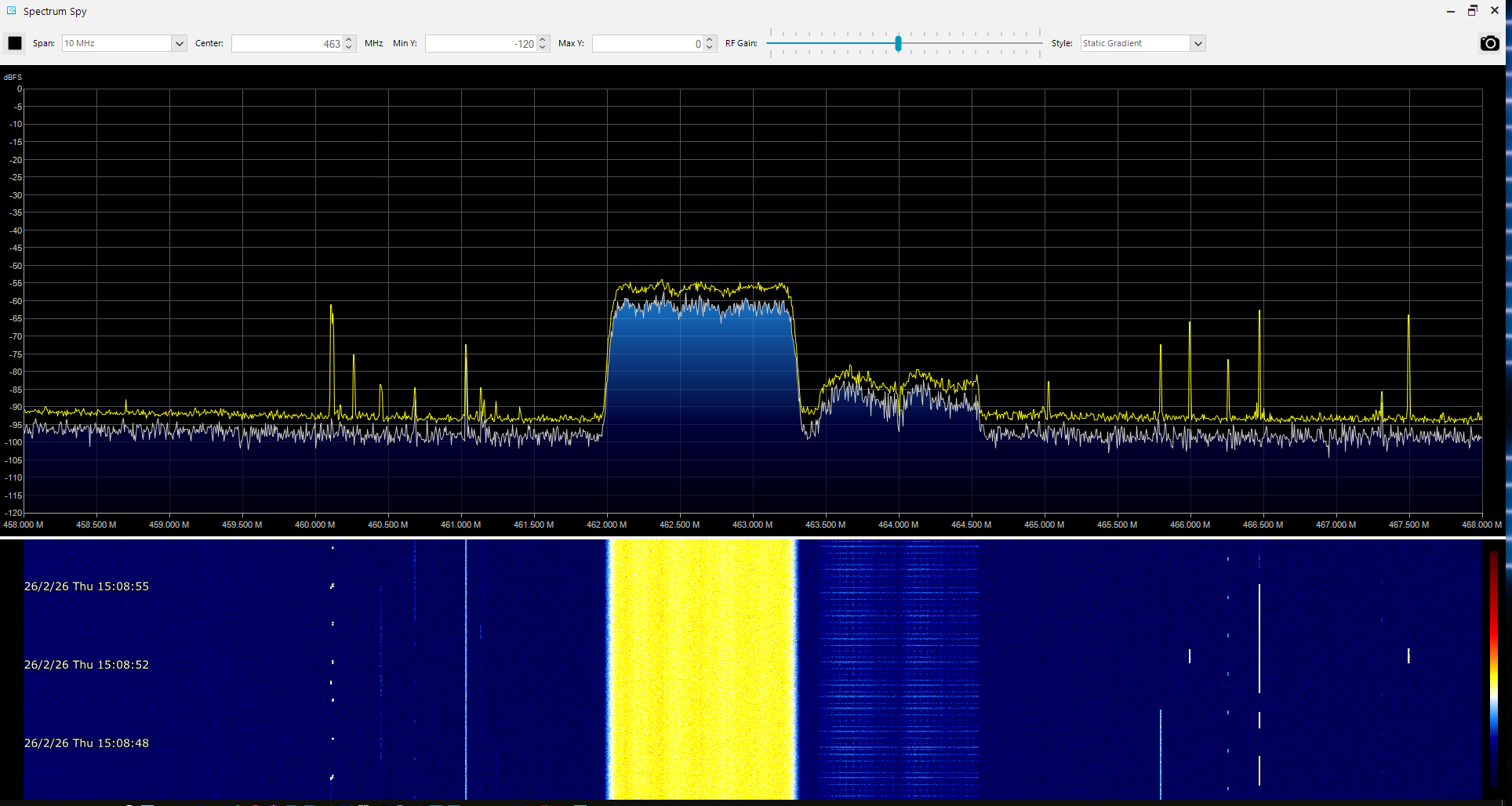This screenshot has width=1512, height=806.
Task: Lower Max Y value with down arrow
Action: [710, 47]
